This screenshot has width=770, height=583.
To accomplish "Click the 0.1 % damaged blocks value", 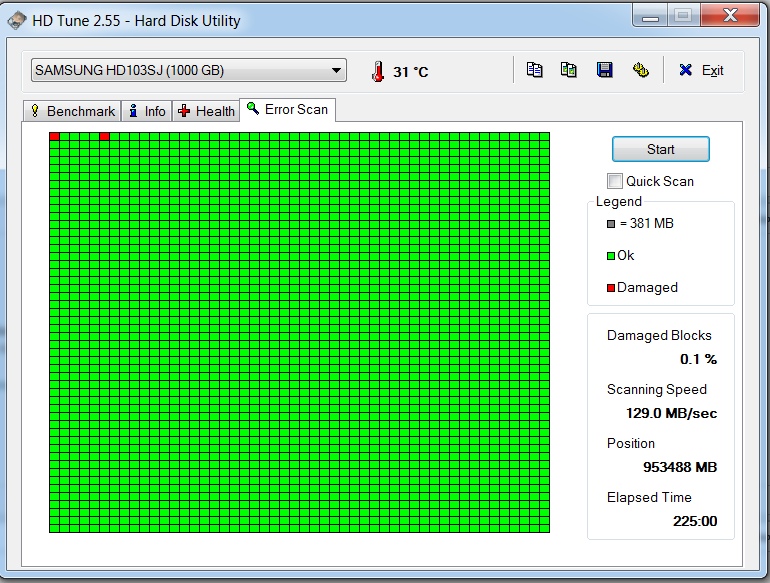I will click(x=698, y=359).
